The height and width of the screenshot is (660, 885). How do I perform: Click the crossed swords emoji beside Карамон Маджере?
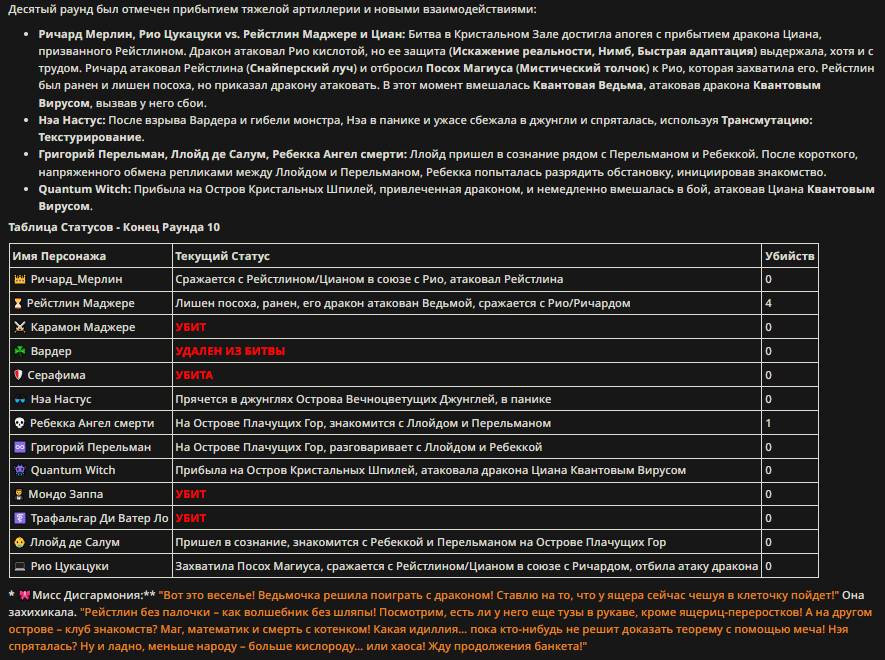(x=20, y=327)
